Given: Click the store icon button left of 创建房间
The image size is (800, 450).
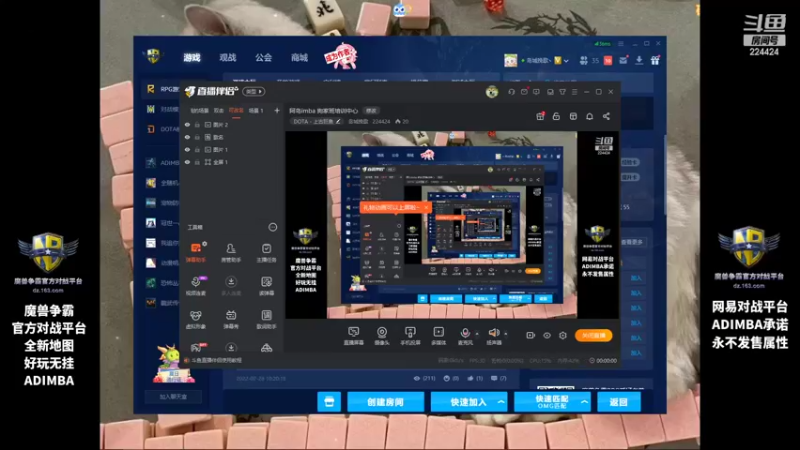Looking at the screenshot, I should pos(329,402).
